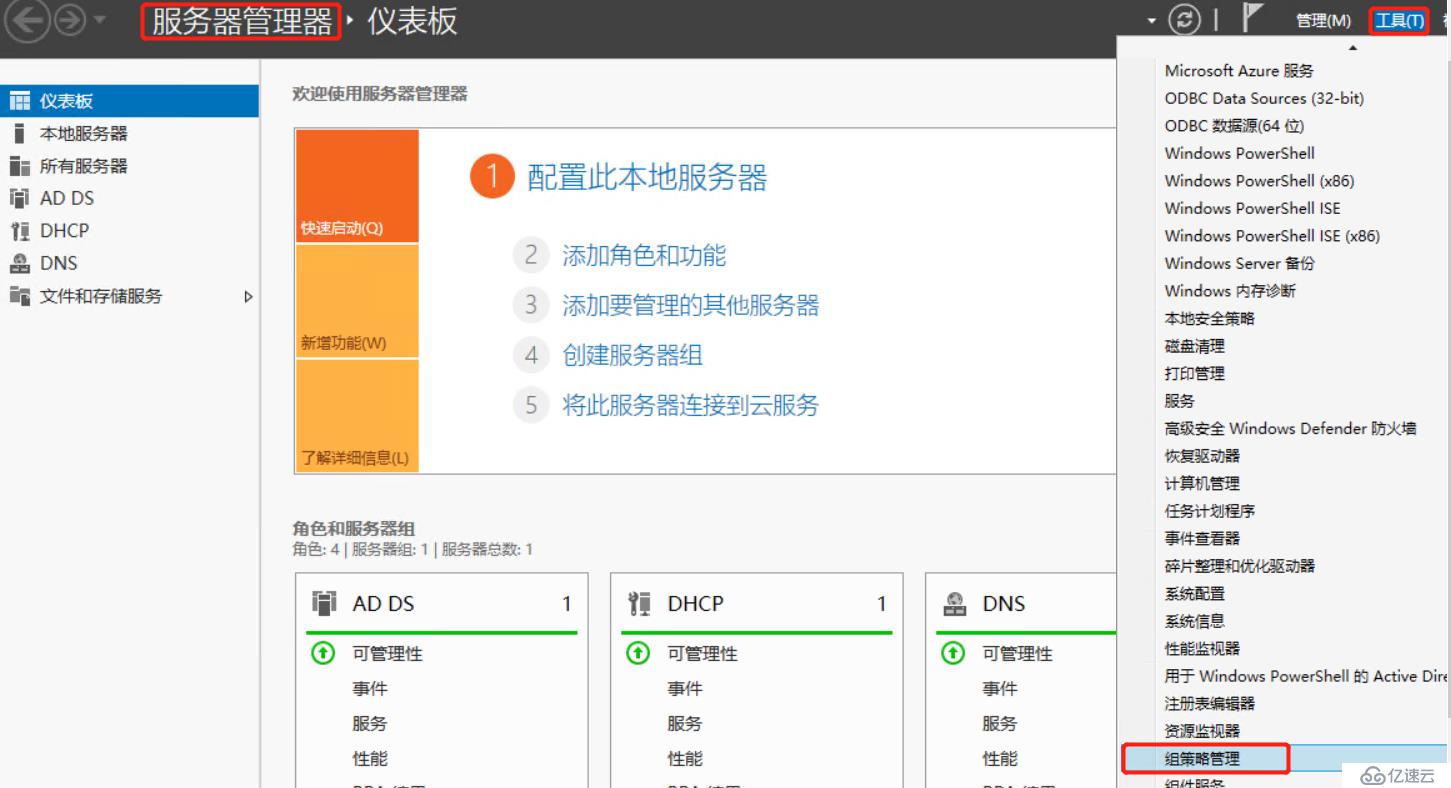Choose 任务计划程序 menu item

pyautogui.click(x=1210, y=511)
